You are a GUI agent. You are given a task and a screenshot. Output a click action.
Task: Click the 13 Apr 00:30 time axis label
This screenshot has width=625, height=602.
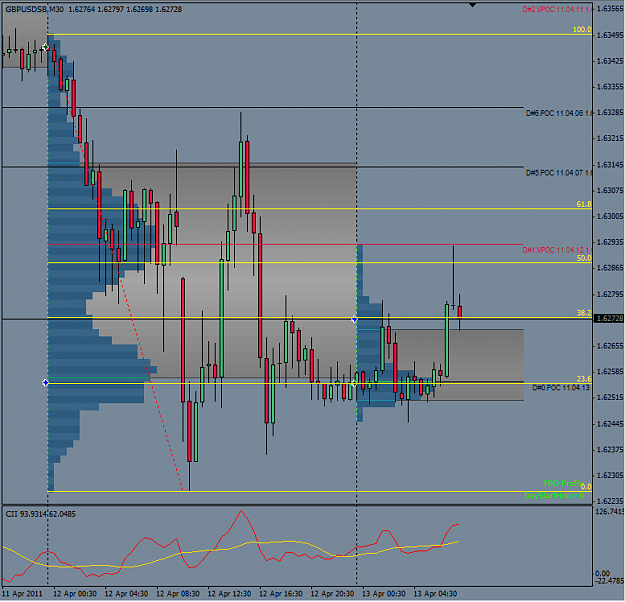coord(383,594)
